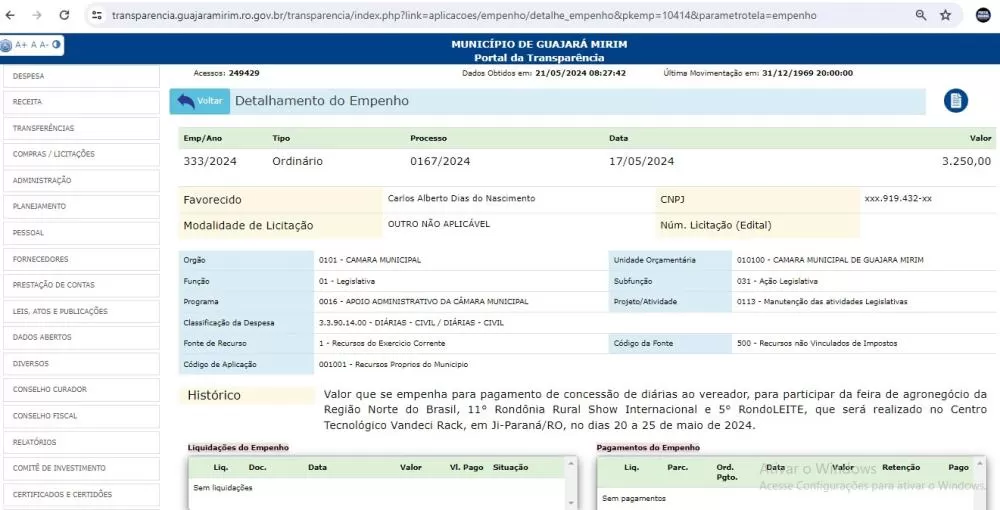Screen dimensions: 1000x510
Task: Reset font size with plain A
Action: (33, 45)
